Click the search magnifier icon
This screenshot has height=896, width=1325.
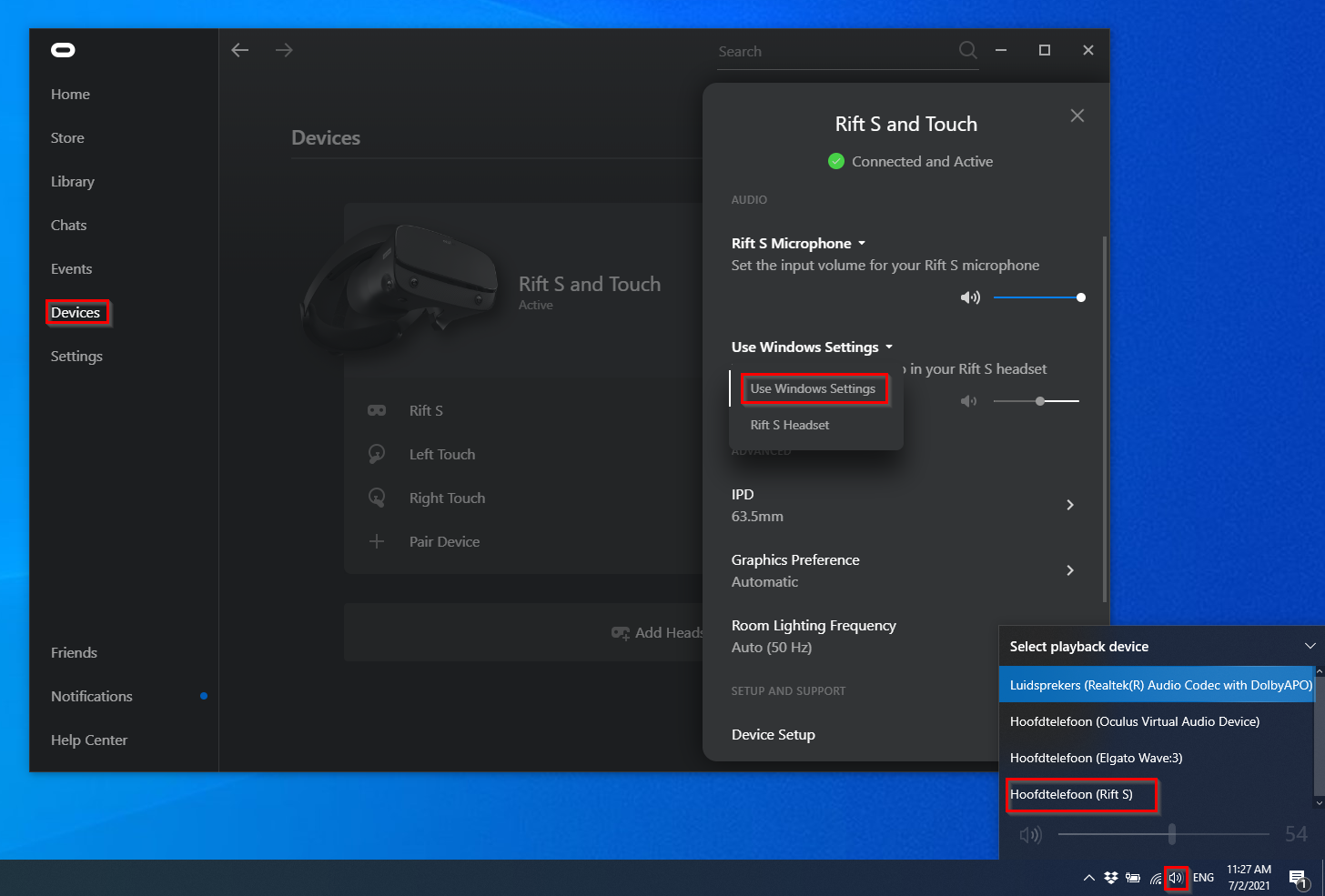coord(967,50)
